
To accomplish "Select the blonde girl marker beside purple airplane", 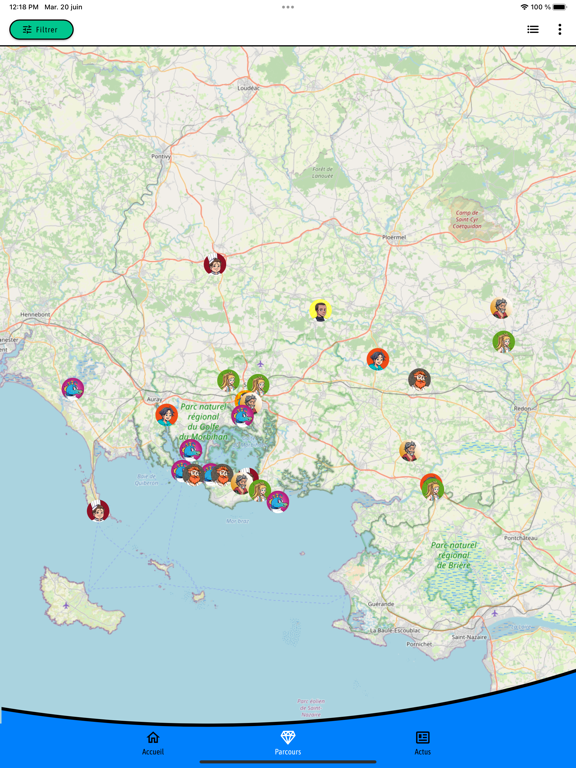I will 258,384.
